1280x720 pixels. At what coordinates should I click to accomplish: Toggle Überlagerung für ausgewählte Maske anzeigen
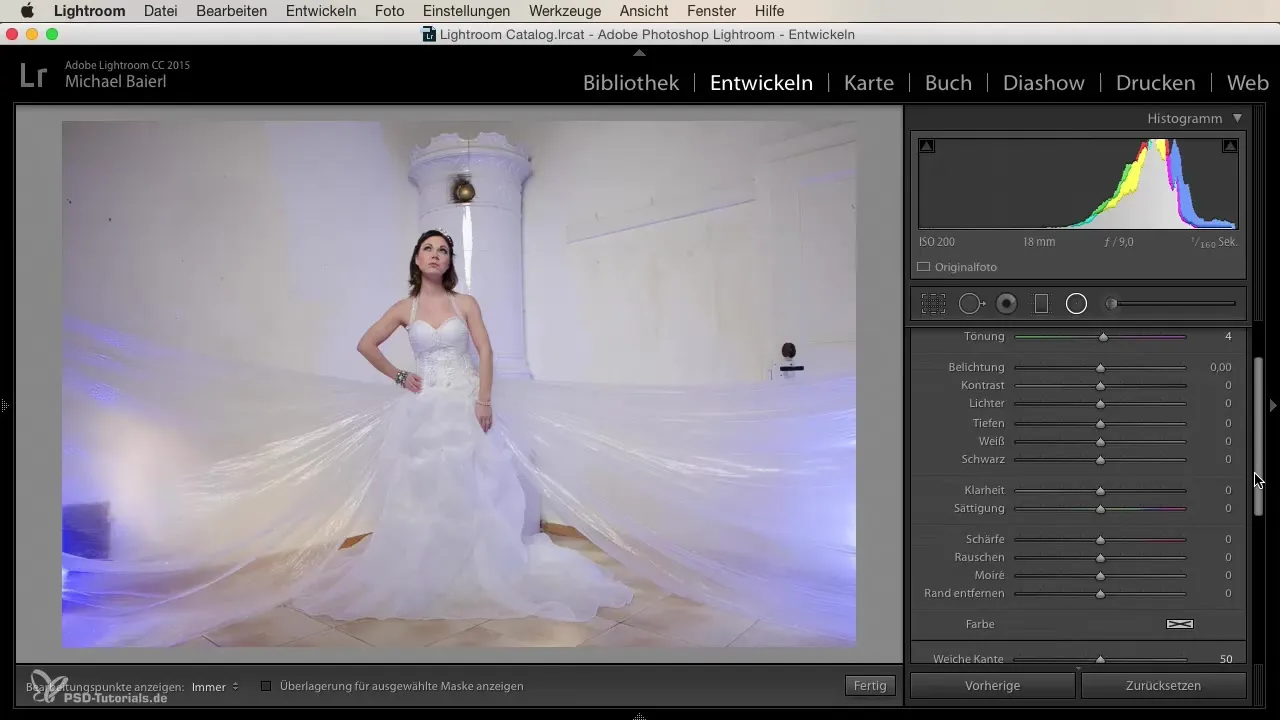(266, 686)
